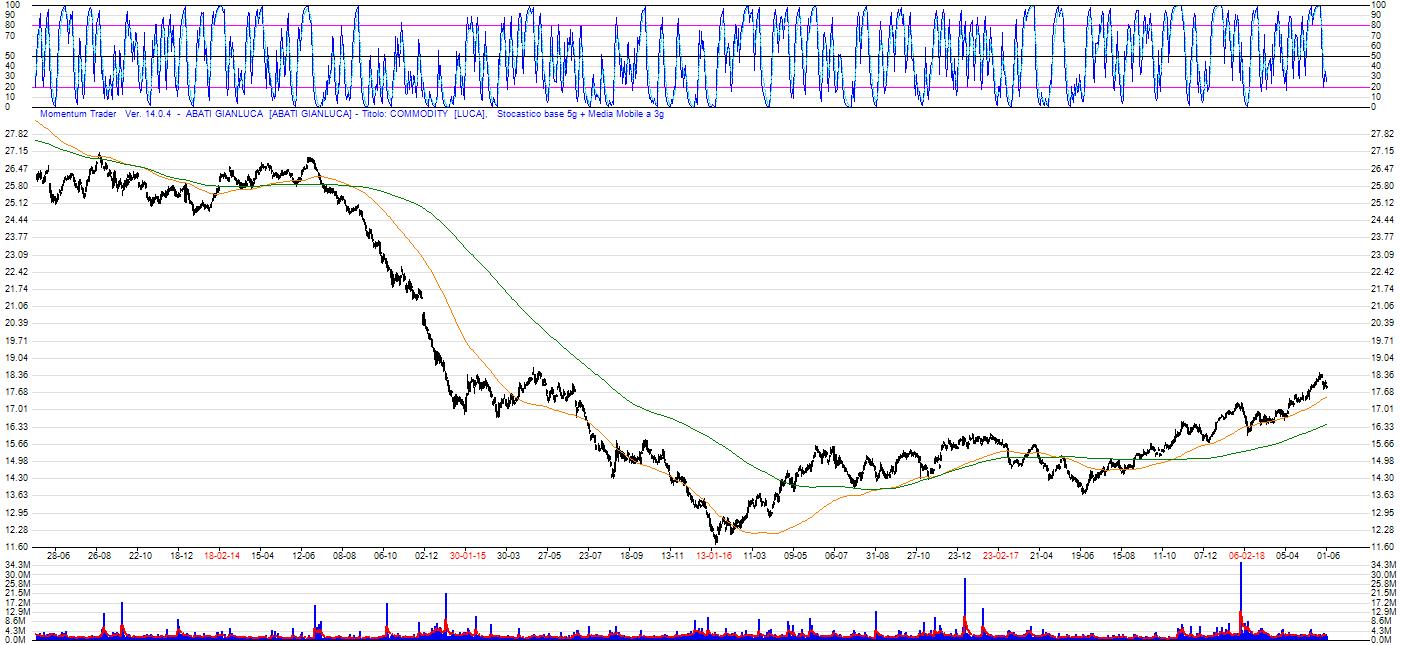
Task: Click the 23-12 date label
Action: coord(960,554)
